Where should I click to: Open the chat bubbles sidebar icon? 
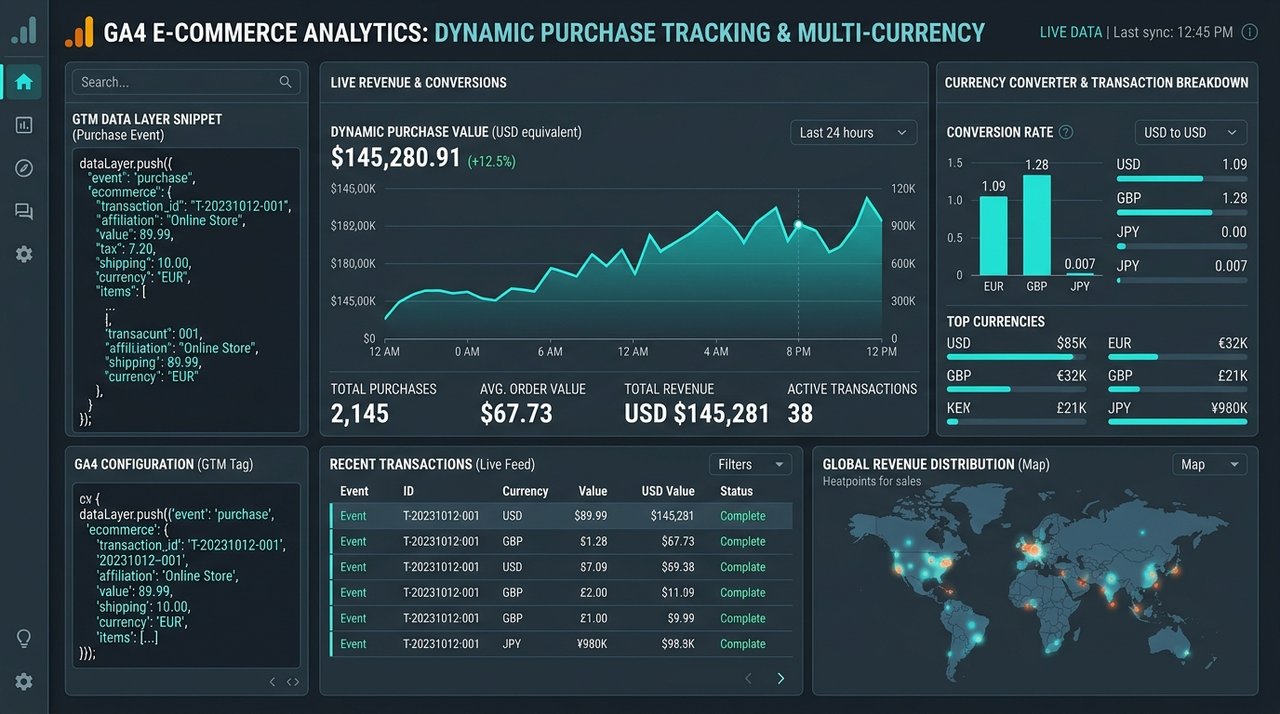point(24,211)
